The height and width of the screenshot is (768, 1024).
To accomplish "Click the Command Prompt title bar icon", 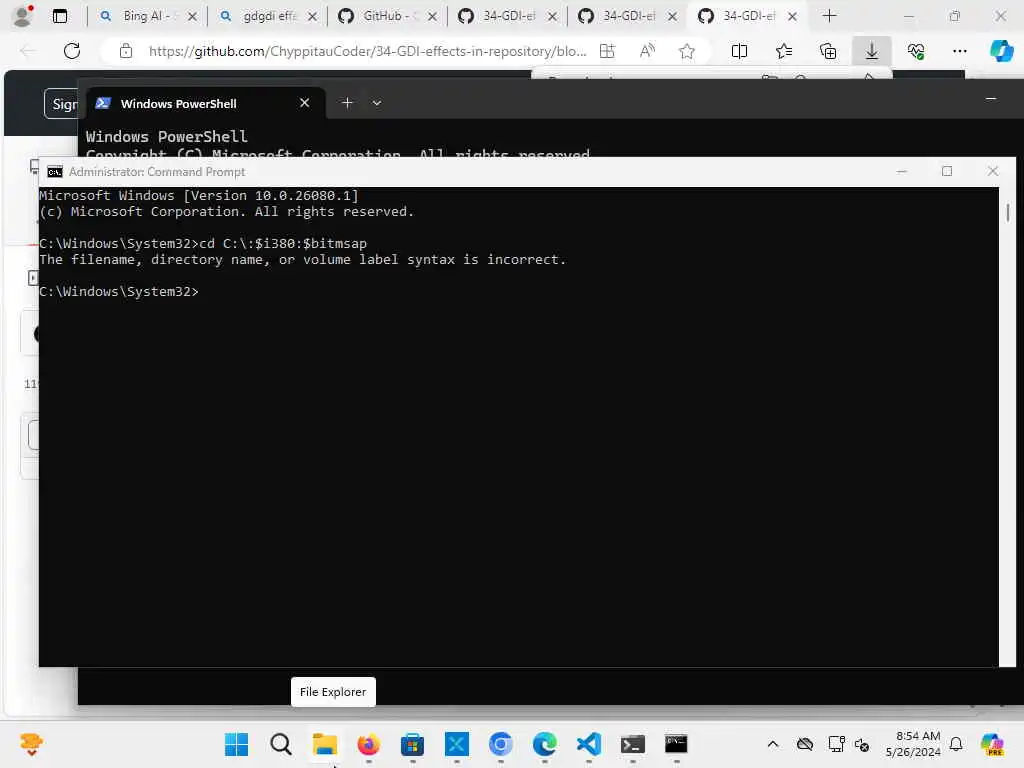I will (55, 172).
